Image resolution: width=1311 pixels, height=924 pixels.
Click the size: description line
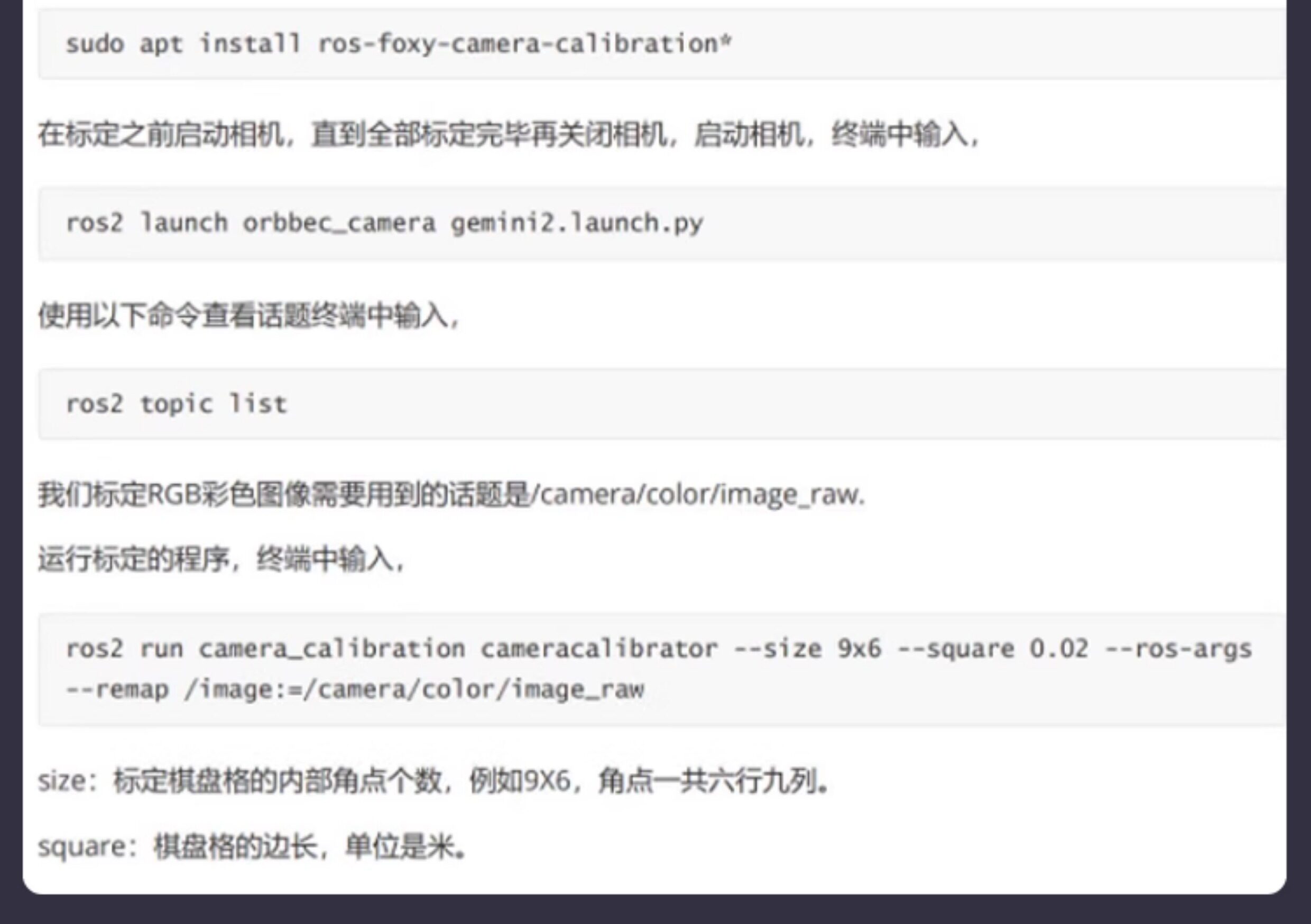pos(433,781)
